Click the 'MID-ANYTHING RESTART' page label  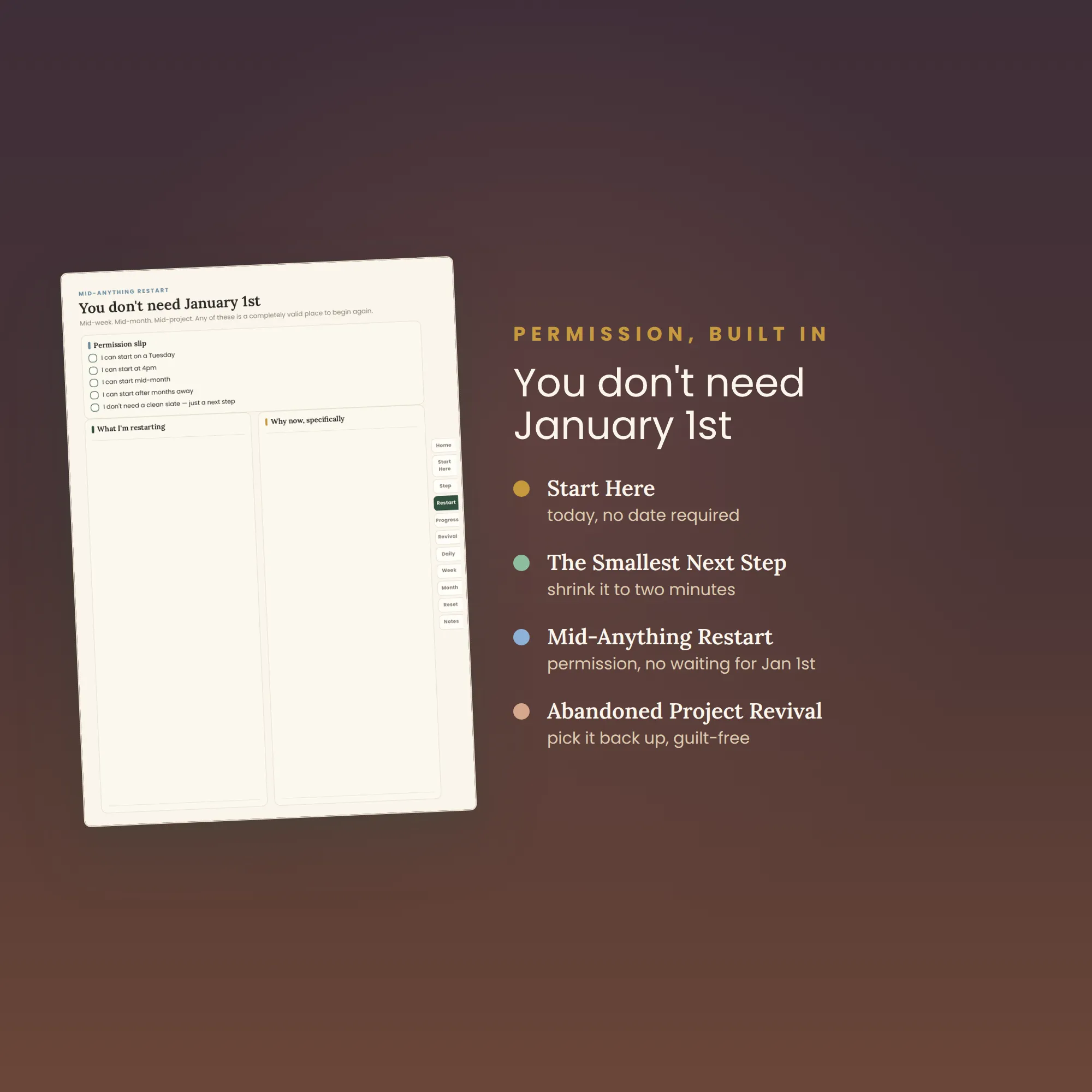tap(124, 292)
